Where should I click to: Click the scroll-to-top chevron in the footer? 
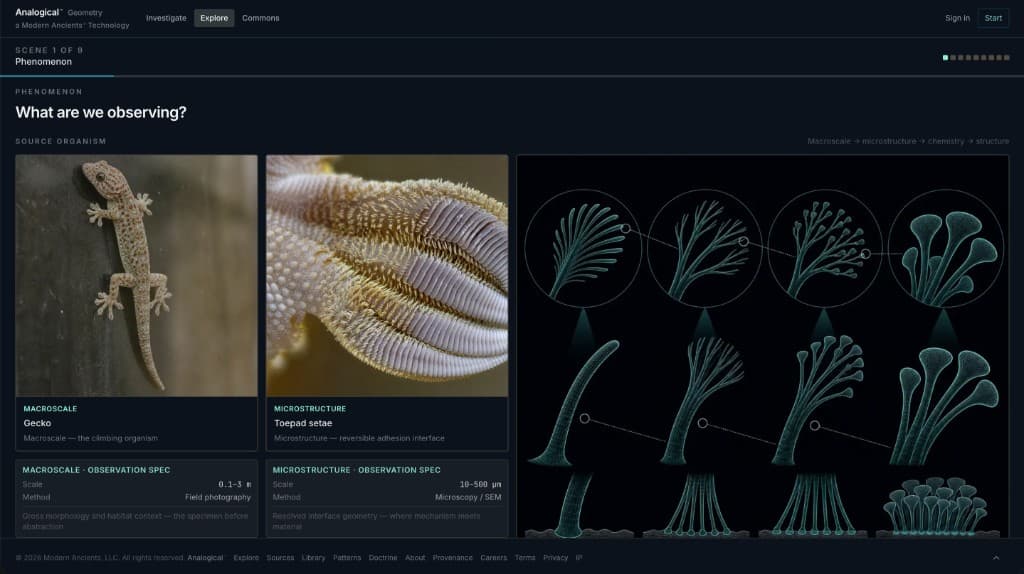(x=996, y=558)
